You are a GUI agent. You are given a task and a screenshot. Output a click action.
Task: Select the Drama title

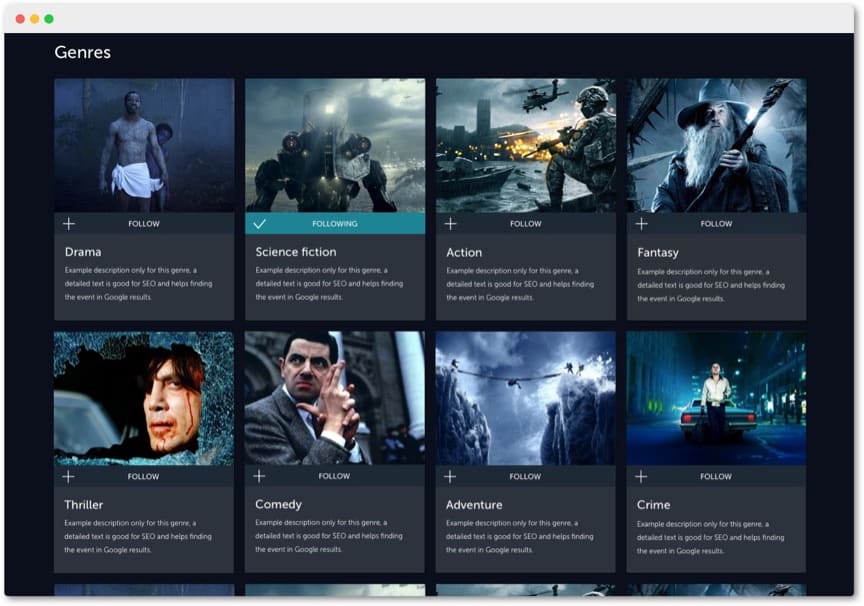pyautogui.click(x=83, y=252)
